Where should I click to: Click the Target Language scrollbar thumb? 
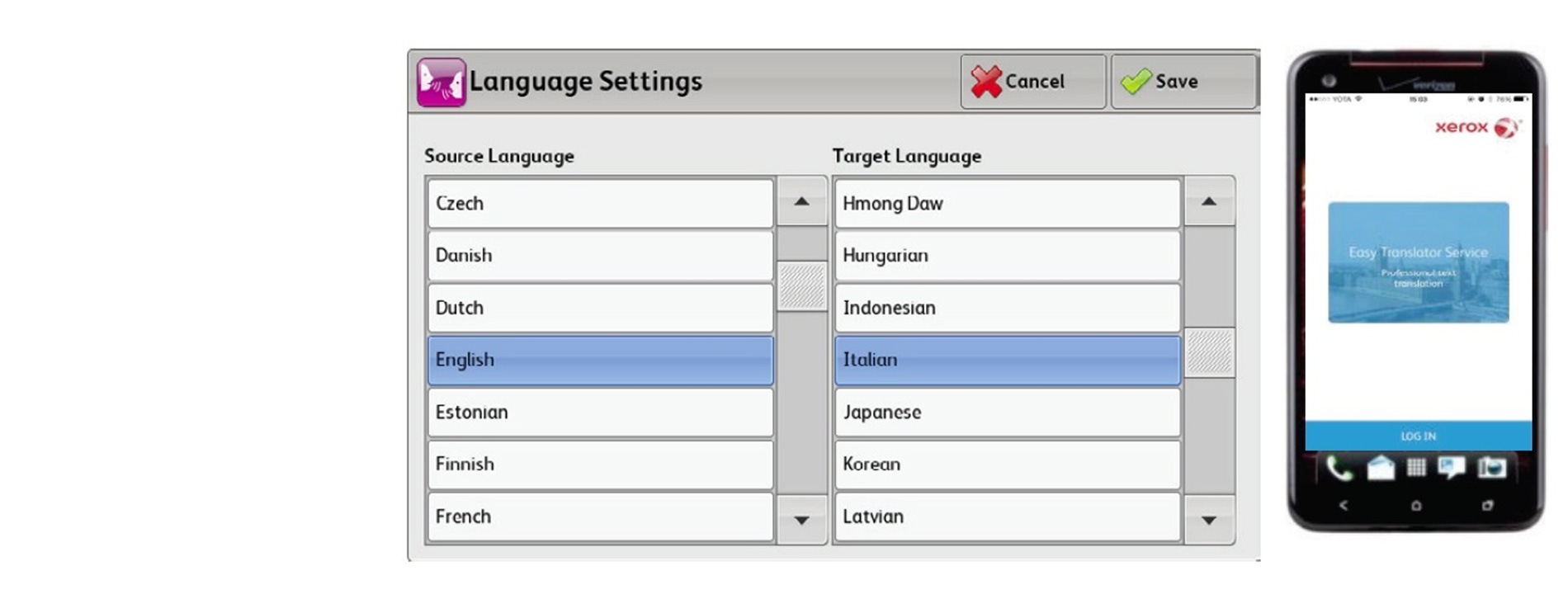tap(1209, 353)
